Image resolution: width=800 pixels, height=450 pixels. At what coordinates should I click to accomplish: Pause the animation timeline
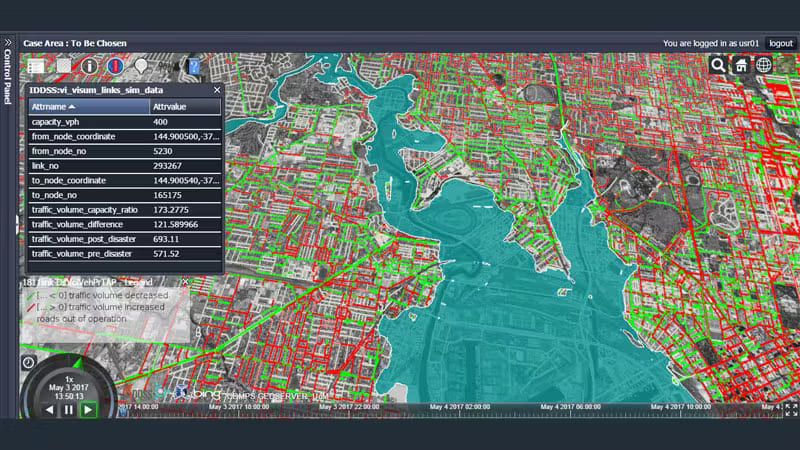(x=69, y=410)
